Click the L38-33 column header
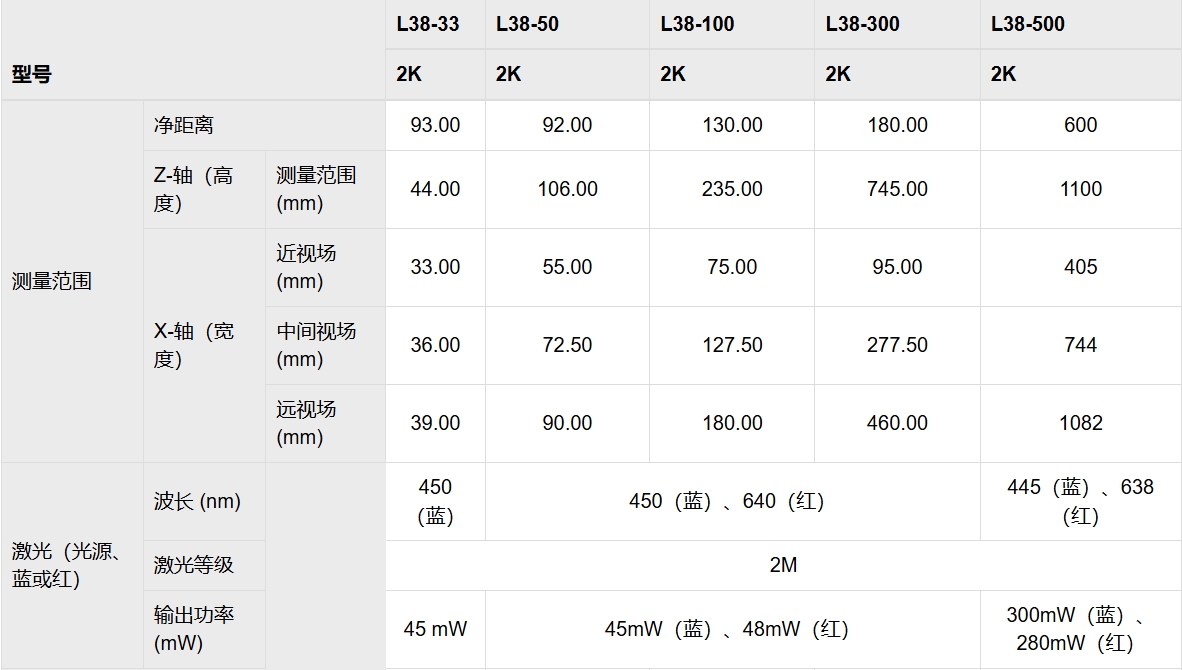Viewport: 1182px width, 670px height. (428, 25)
